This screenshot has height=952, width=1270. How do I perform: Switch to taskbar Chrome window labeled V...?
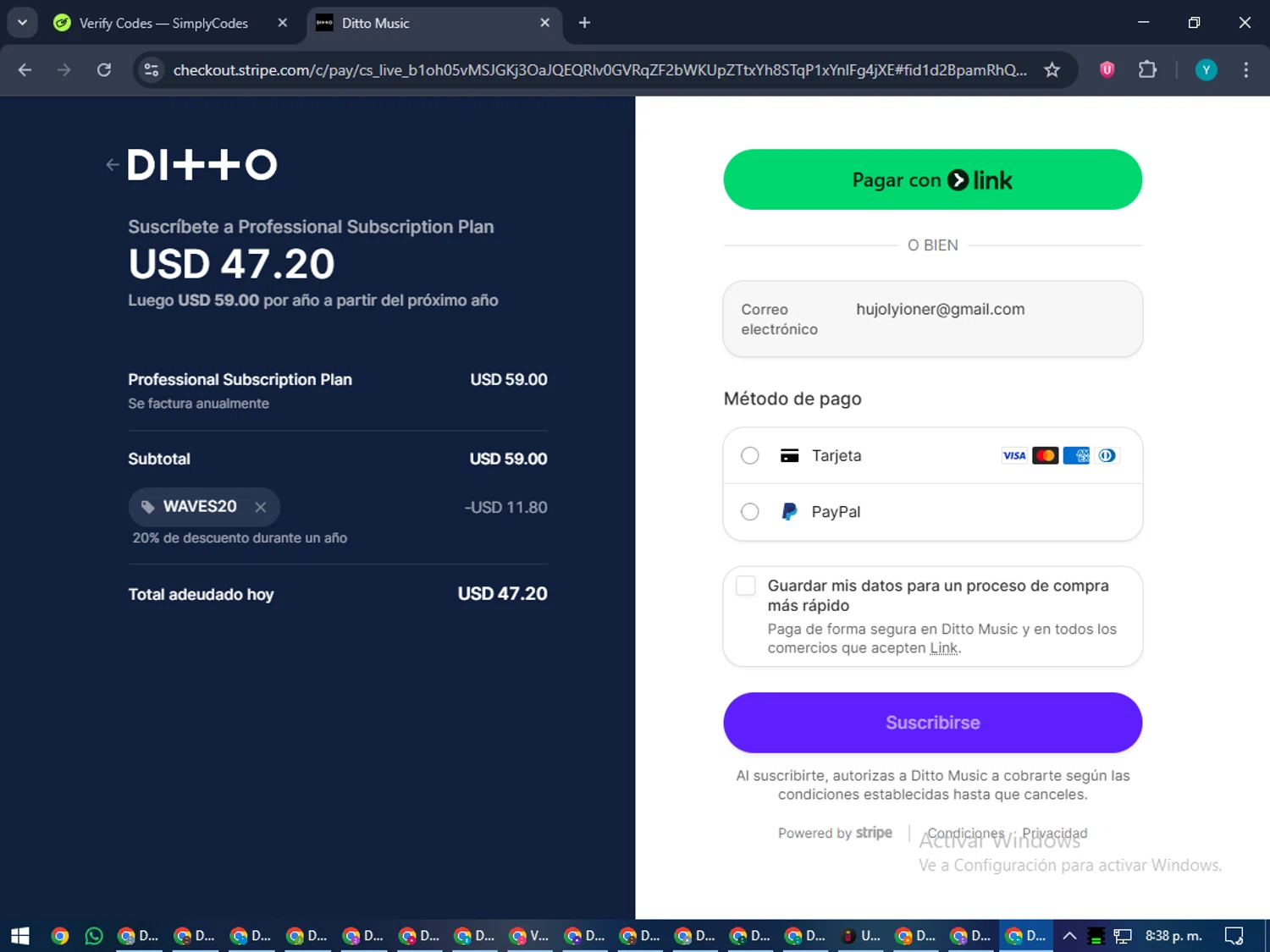(530, 936)
